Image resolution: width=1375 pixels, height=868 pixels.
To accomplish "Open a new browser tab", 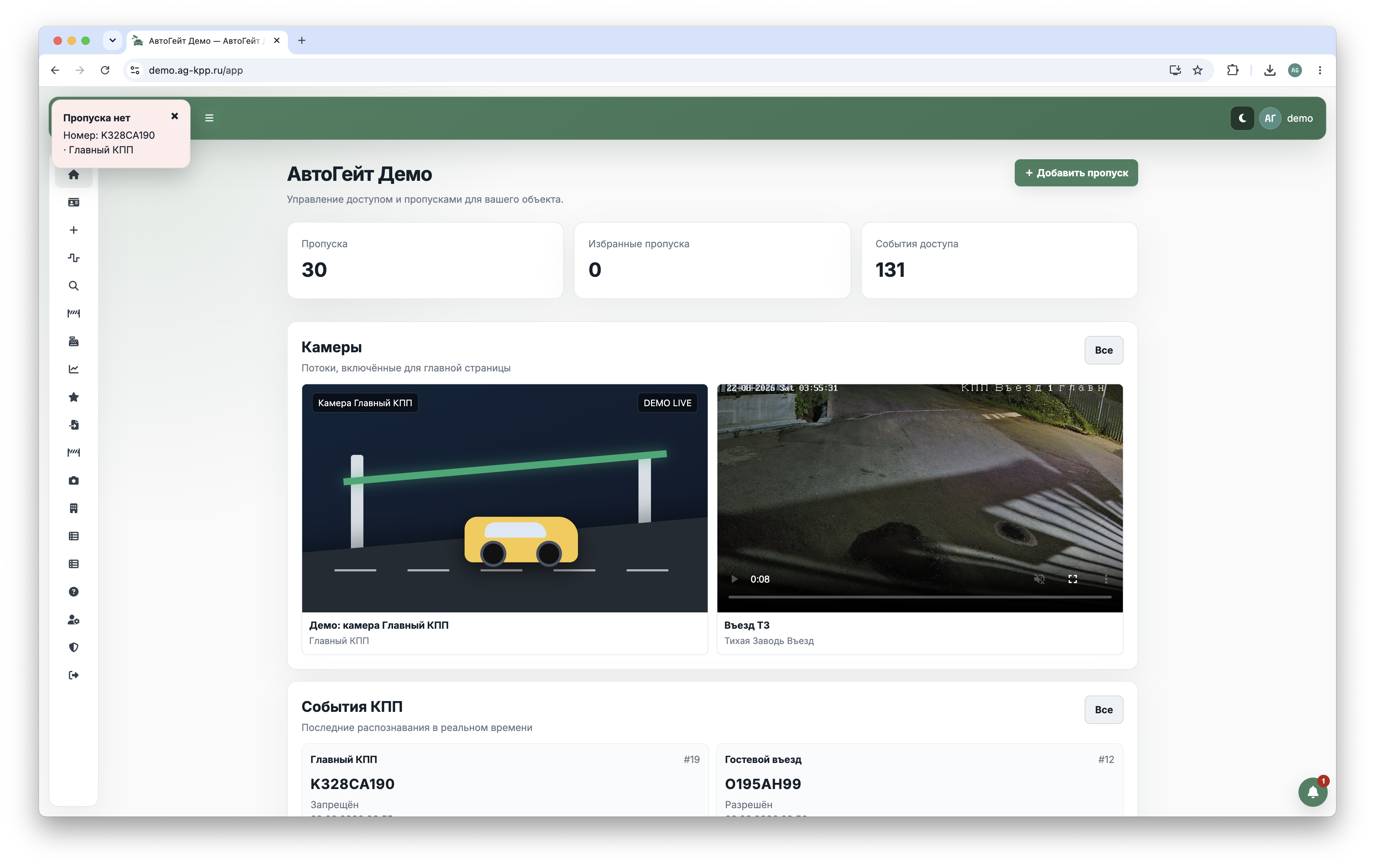I will coord(301,41).
